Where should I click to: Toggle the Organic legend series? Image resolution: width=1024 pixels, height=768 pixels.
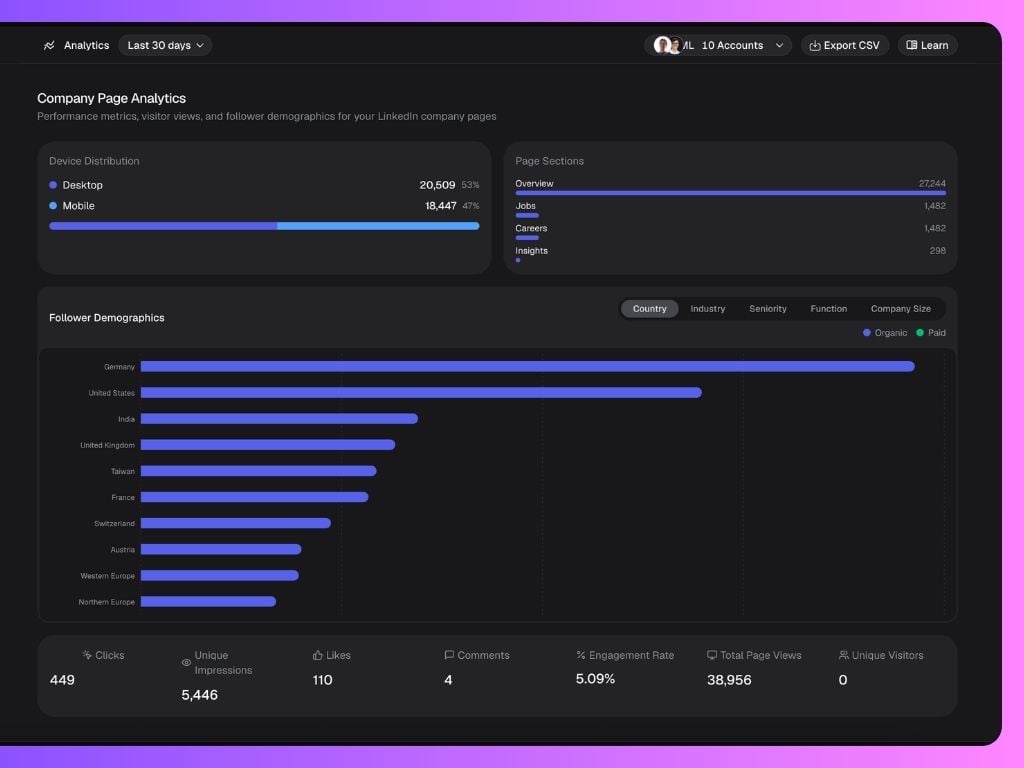click(885, 332)
